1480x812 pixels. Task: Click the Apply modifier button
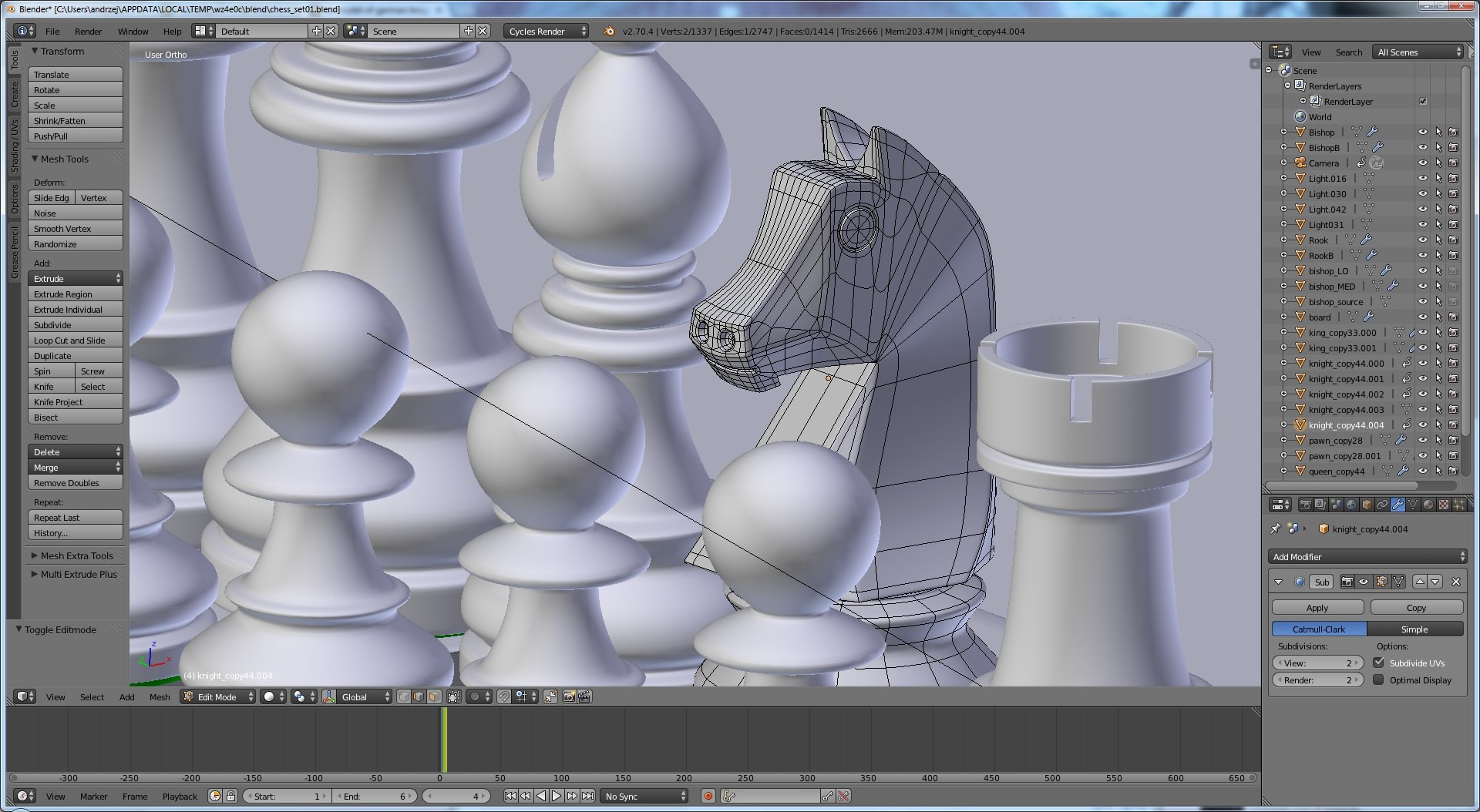[1317, 607]
